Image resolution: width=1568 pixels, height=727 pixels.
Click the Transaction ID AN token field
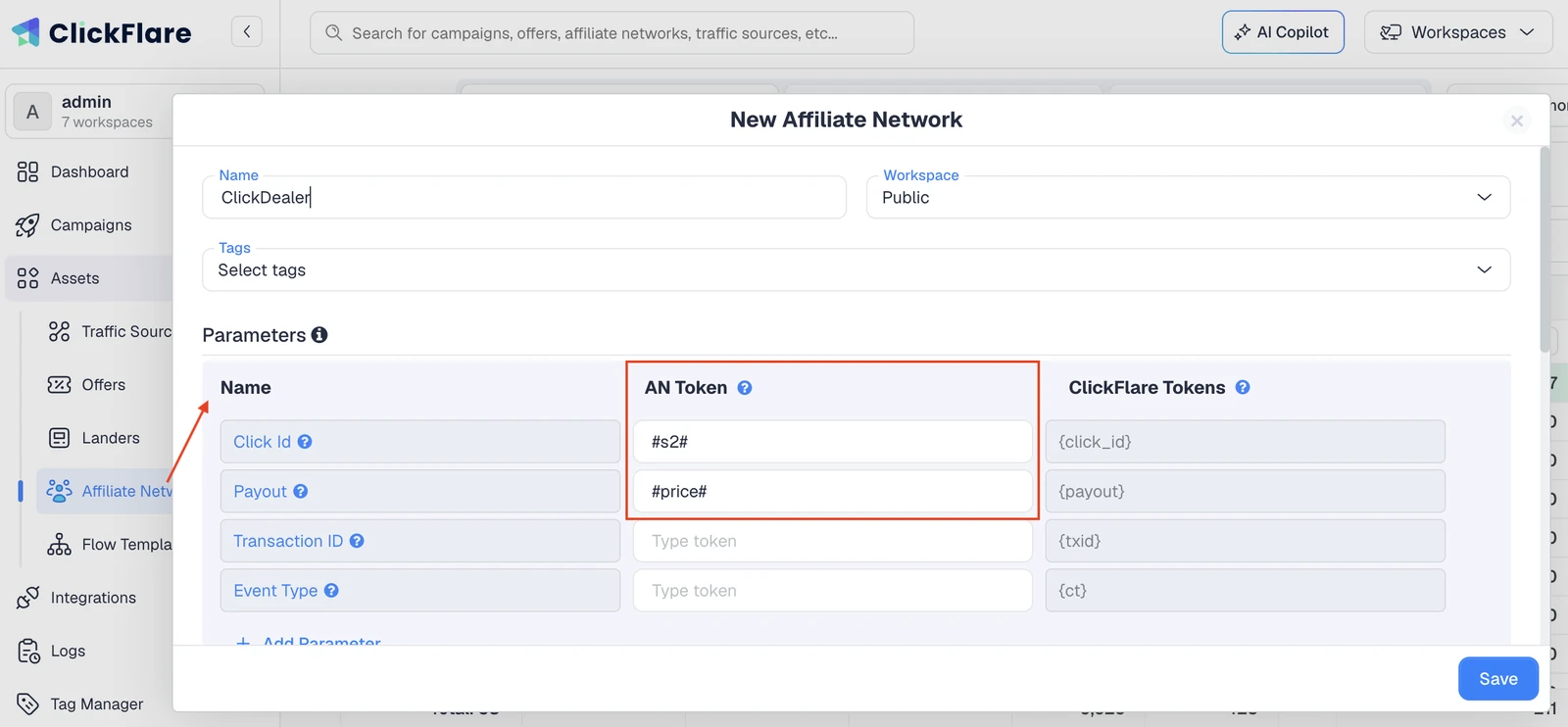coord(833,541)
